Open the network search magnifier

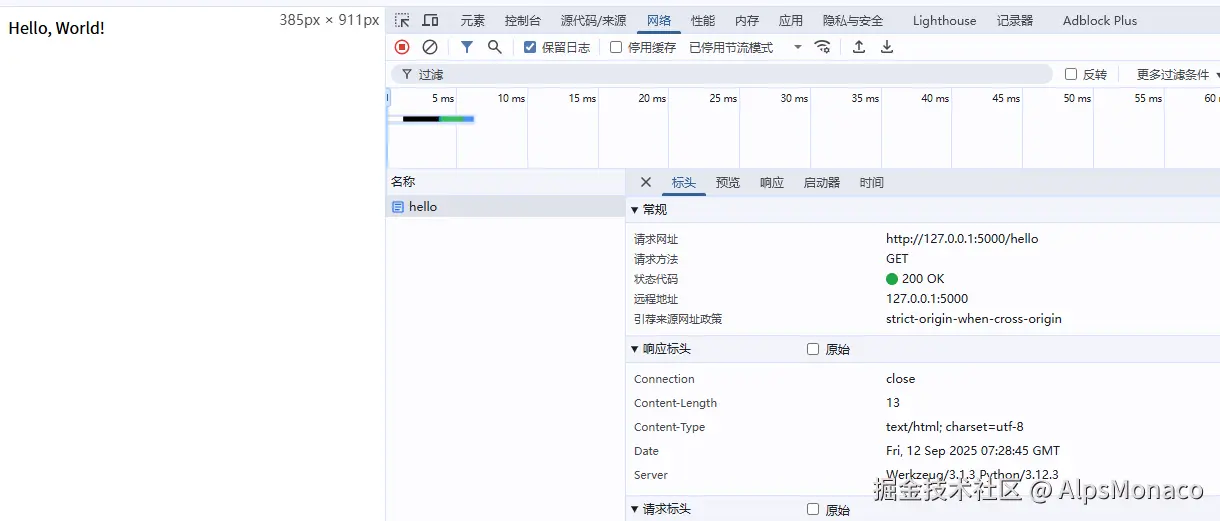click(x=495, y=47)
